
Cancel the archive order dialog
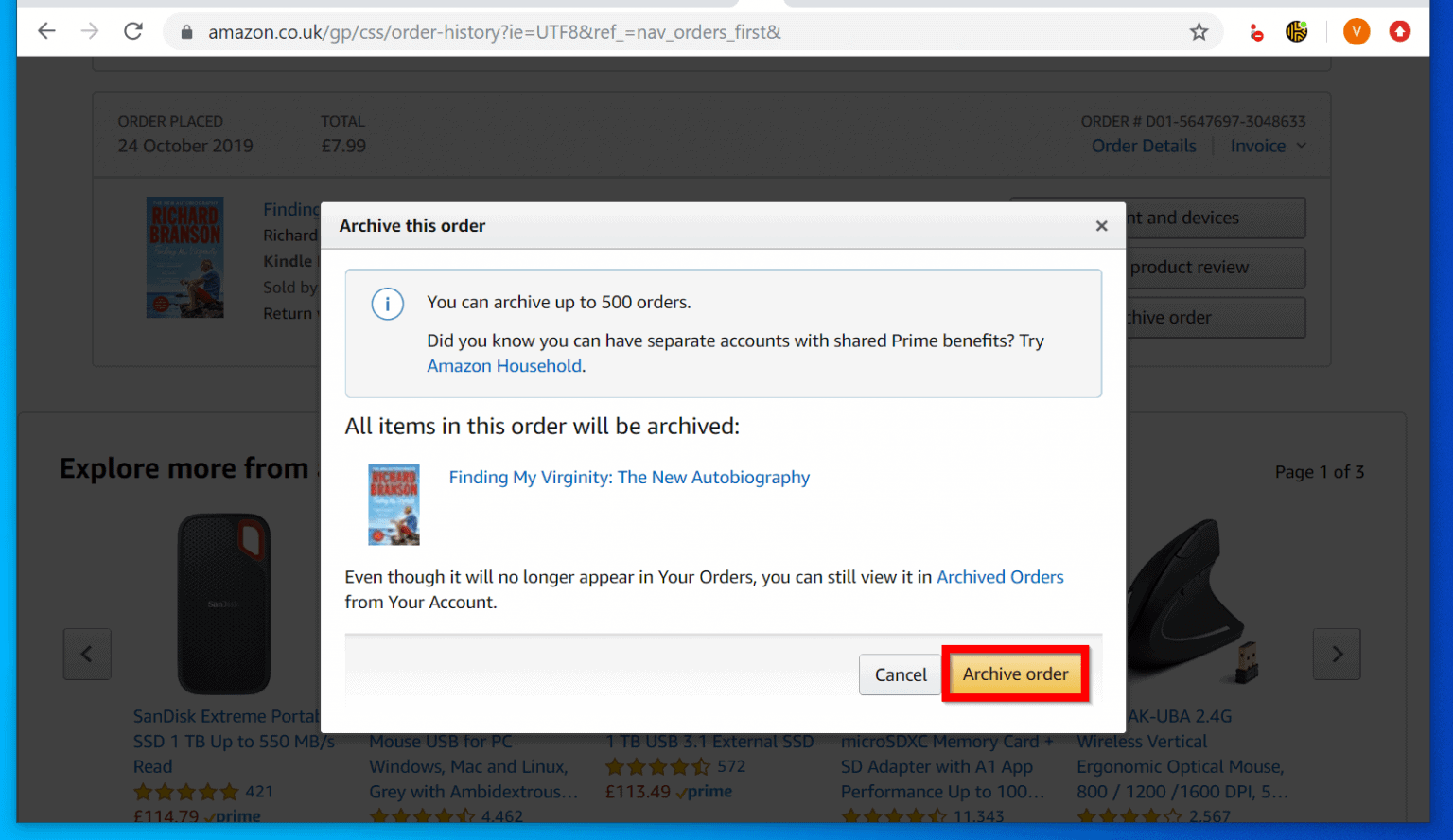901,674
